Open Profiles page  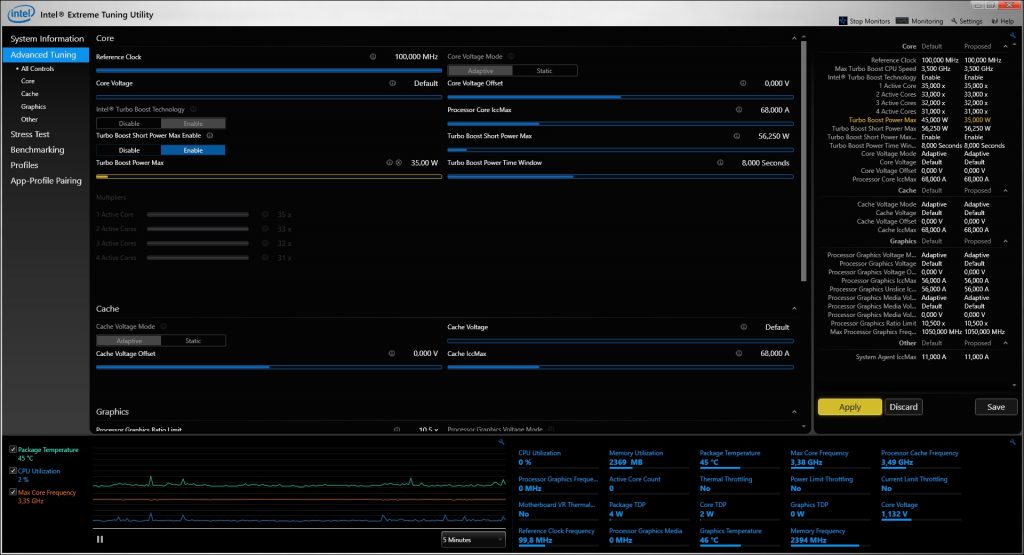click(24, 165)
